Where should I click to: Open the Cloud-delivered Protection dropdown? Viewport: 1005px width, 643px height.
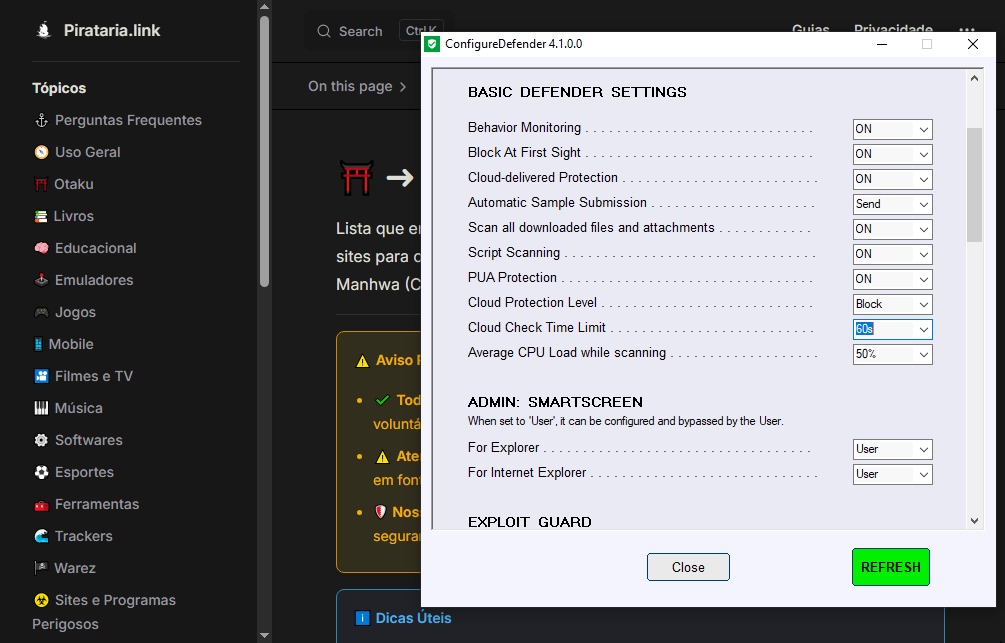pos(892,179)
